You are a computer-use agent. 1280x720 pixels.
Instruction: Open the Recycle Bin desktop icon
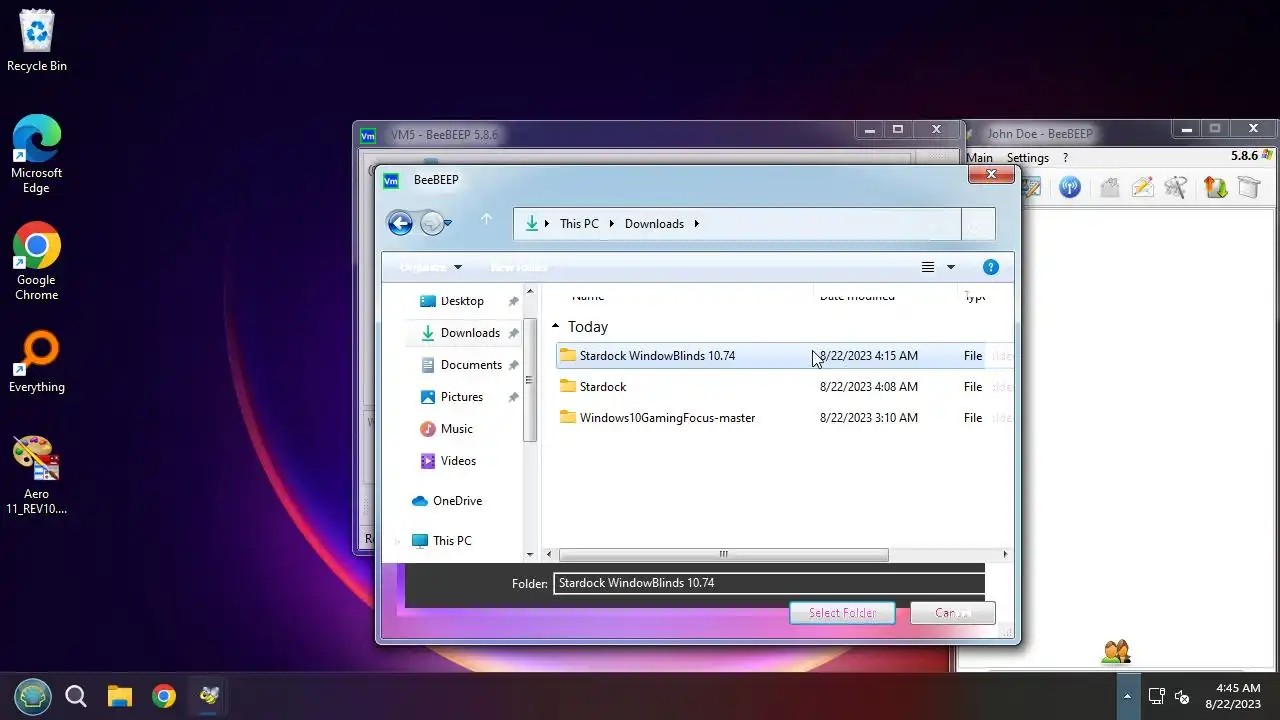(37, 42)
